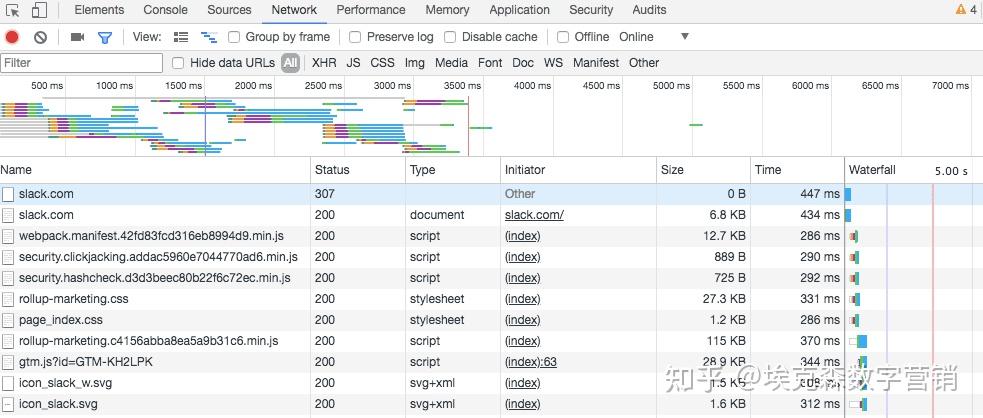Show the overview waterfall view icon
Image resolution: width=983 pixels, height=418 pixels.
[x=209, y=37]
